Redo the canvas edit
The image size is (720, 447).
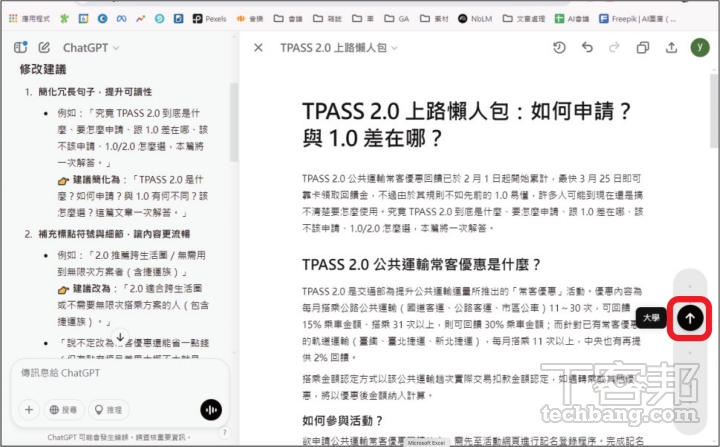(x=614, y=47)
